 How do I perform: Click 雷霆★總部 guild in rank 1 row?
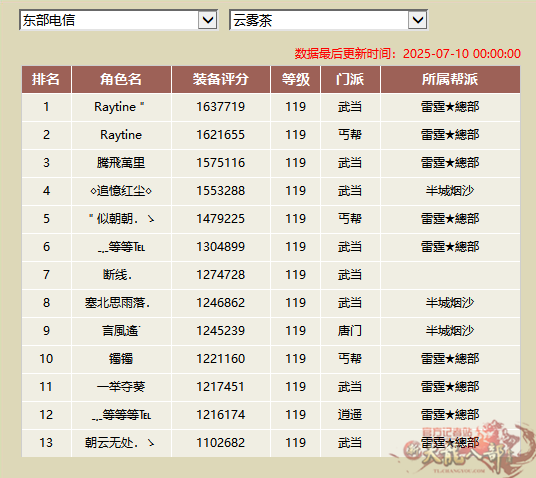coord(450,107)
